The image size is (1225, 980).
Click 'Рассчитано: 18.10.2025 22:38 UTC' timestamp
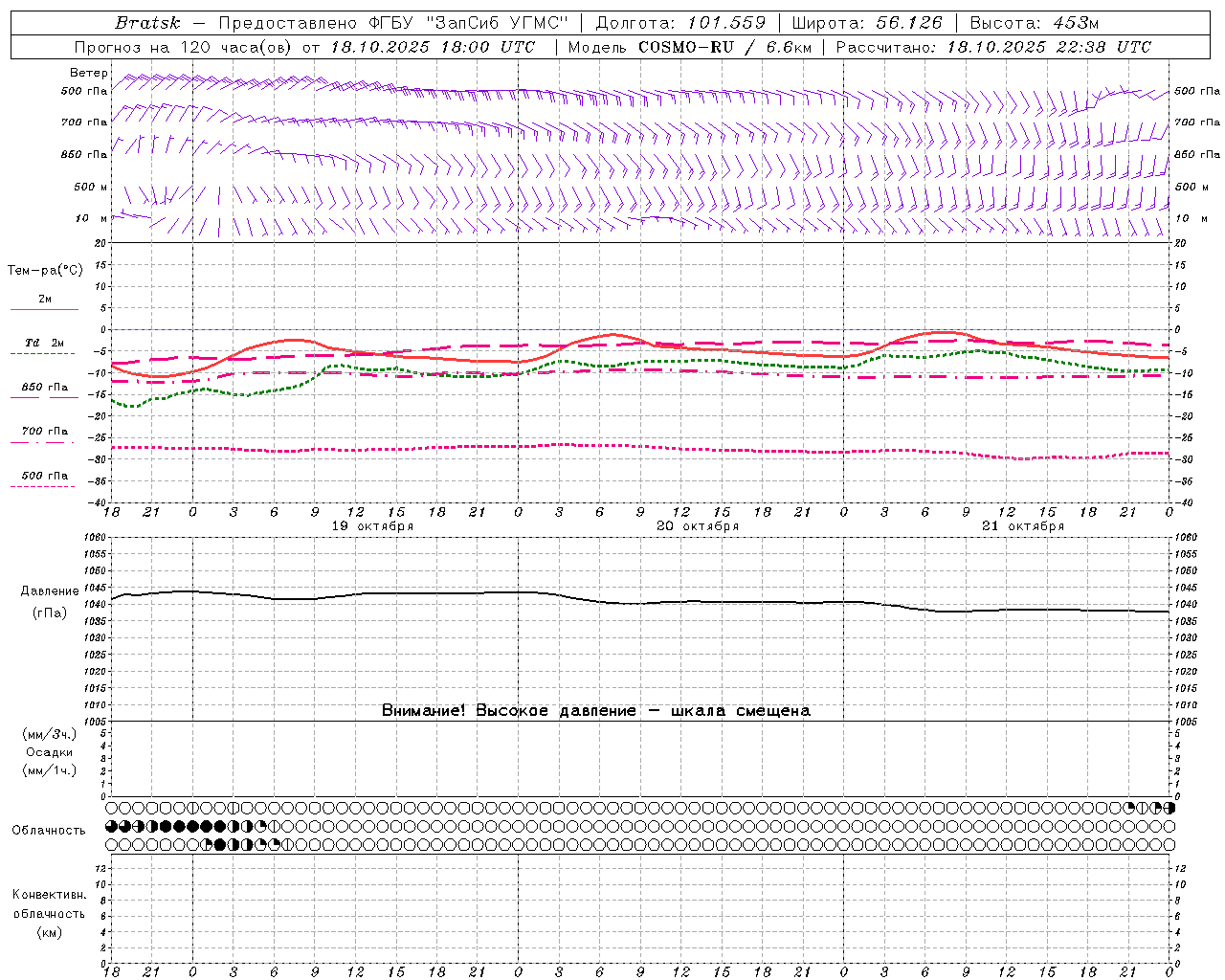tap(993, 47)
